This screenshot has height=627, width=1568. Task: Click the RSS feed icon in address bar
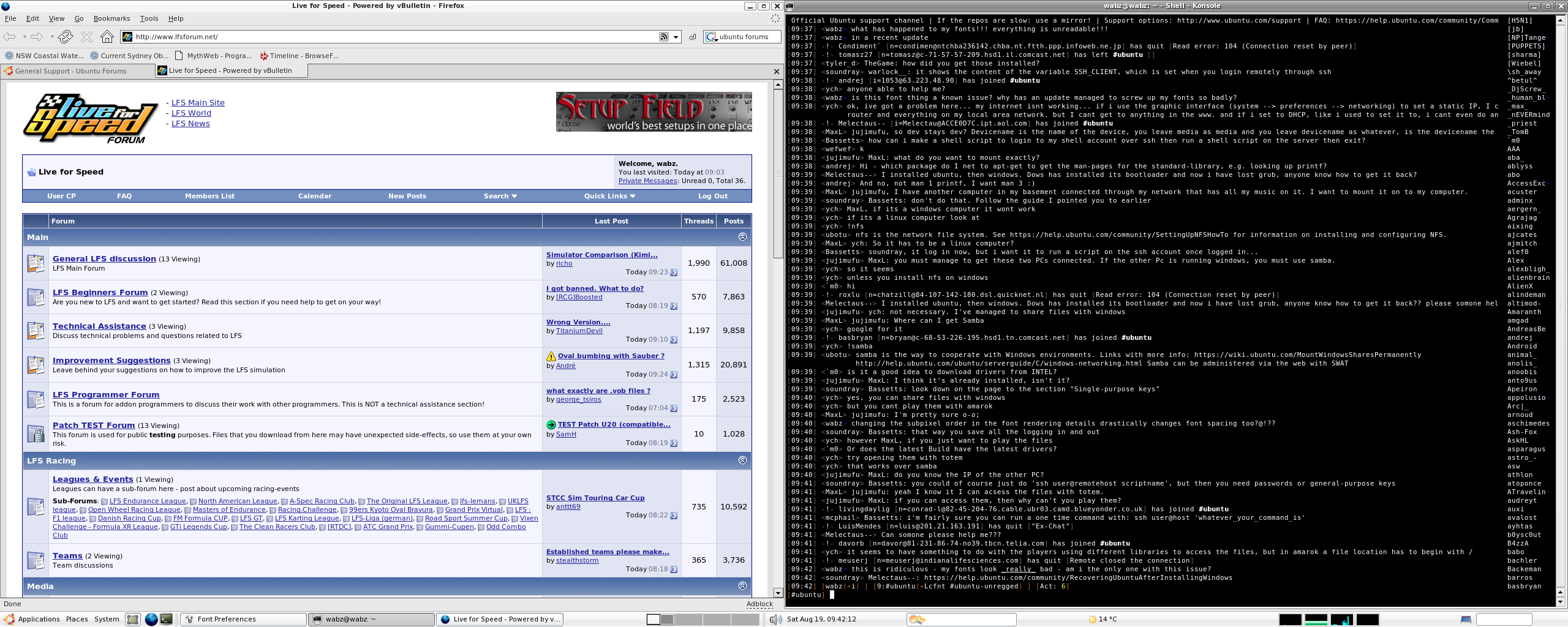point(663,37)
